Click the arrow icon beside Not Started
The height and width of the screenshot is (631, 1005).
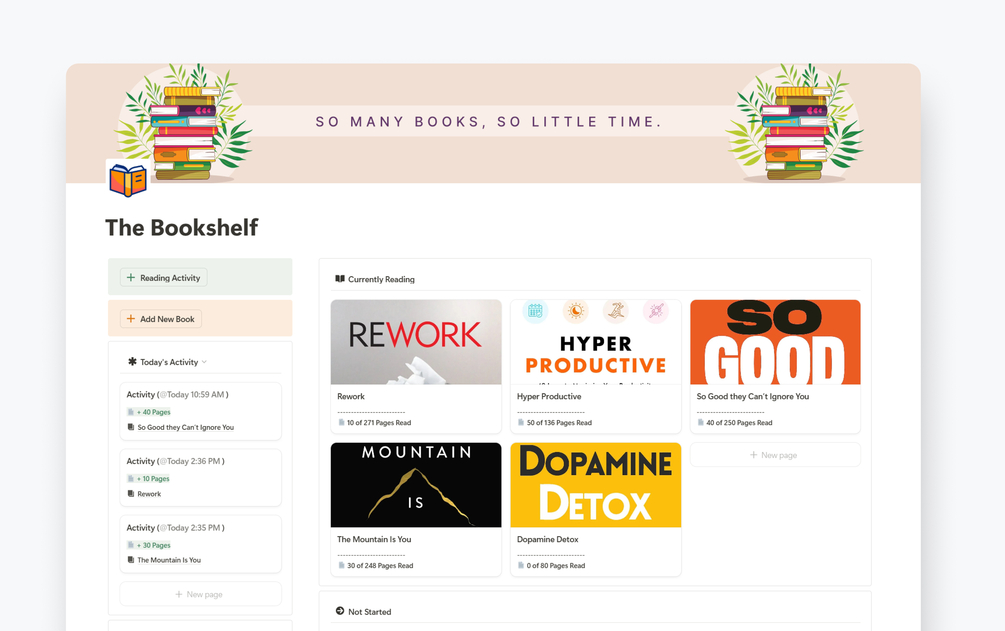point(340,611)
